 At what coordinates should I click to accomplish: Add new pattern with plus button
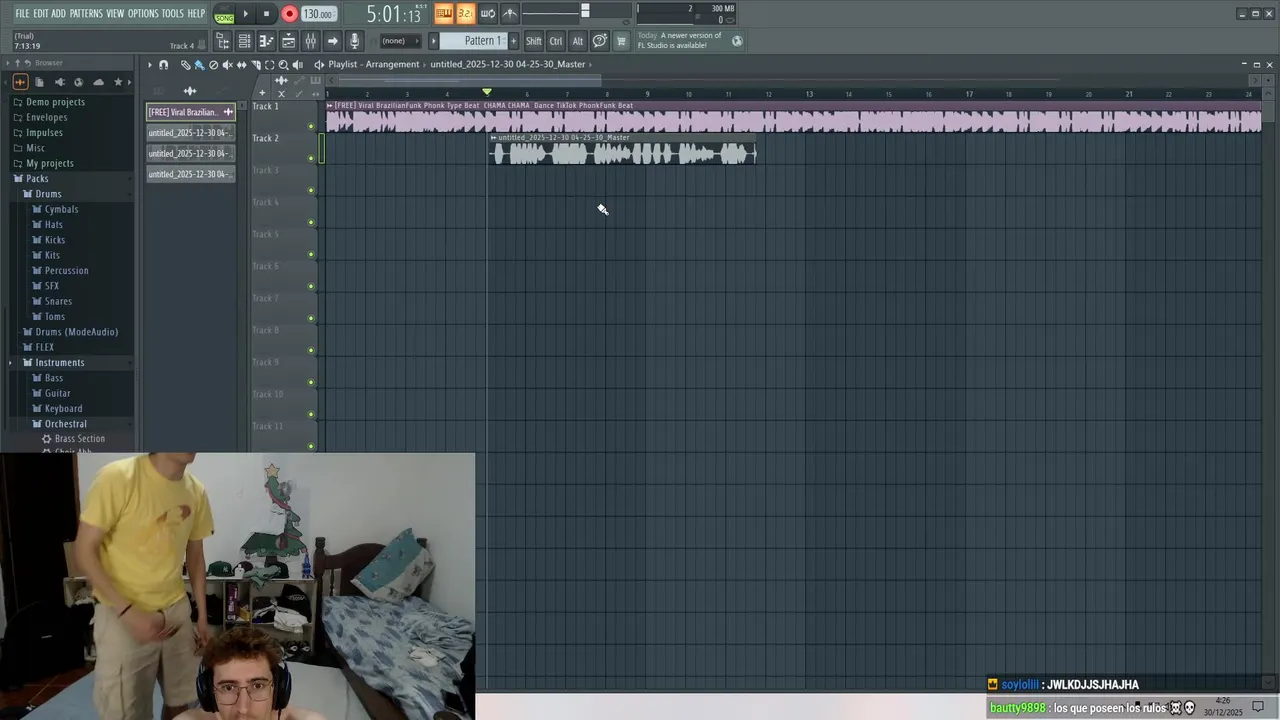pos(513,41)
